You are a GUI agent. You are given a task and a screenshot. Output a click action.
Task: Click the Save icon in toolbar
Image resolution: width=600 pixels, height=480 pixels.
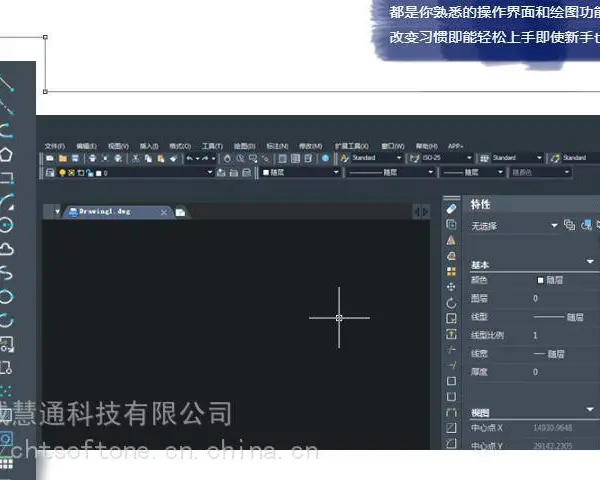click(75, 158)
